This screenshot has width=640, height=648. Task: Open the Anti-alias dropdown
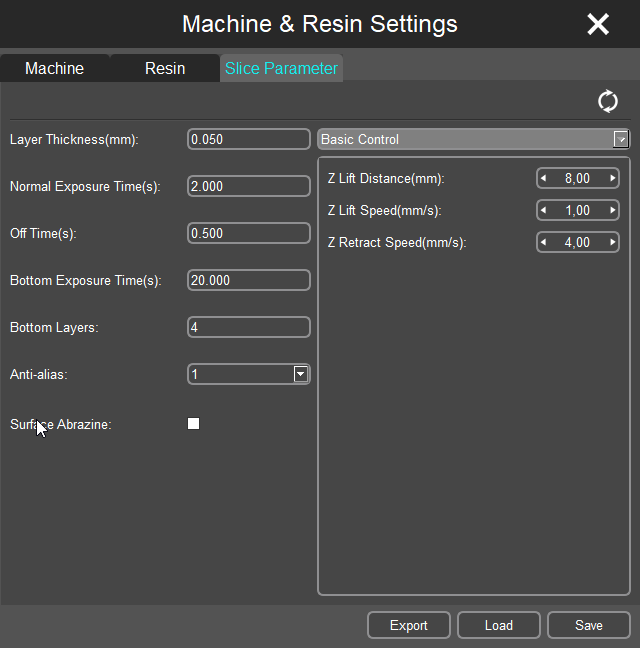[x=300, y=374]
